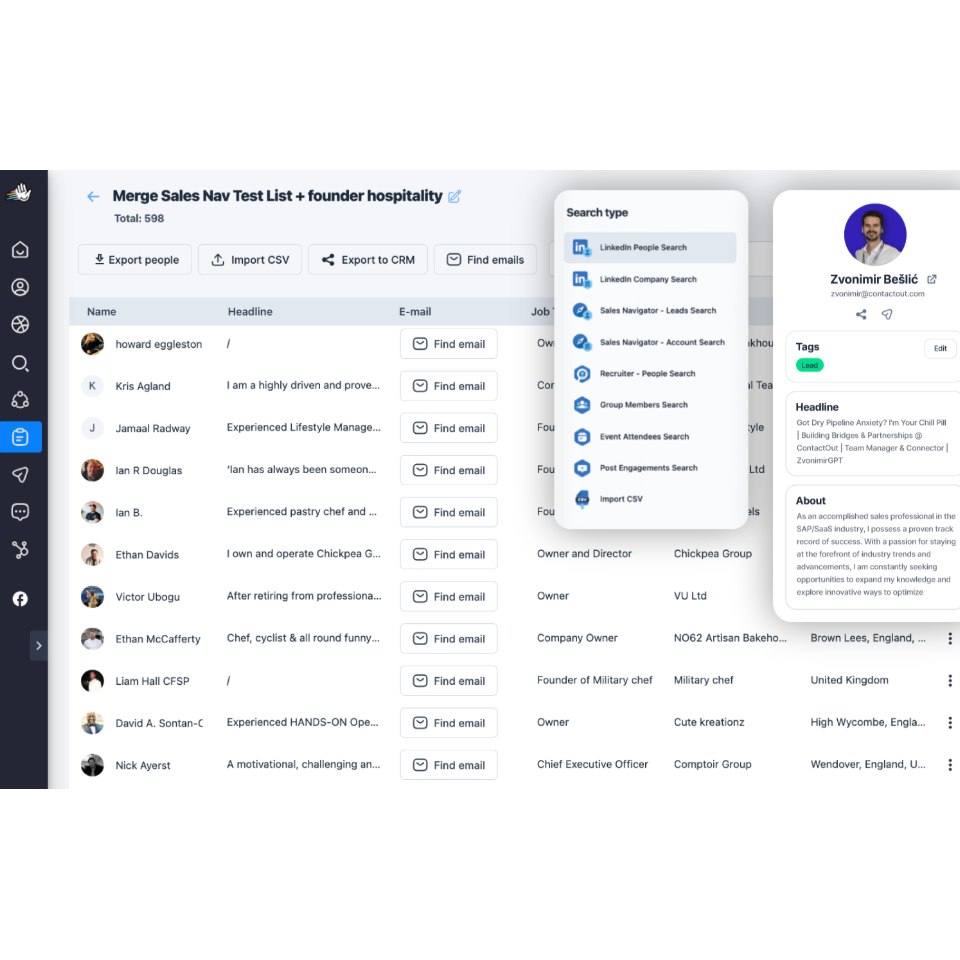Click the Find emails toolbar button
Screen dimensions: 960x960
click(486, 260)
